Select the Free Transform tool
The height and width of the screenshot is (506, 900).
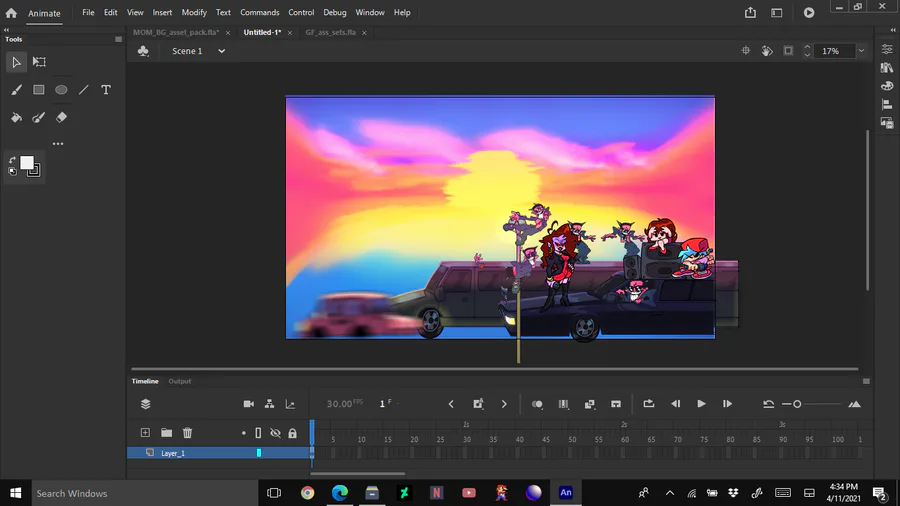click(39, 62)
